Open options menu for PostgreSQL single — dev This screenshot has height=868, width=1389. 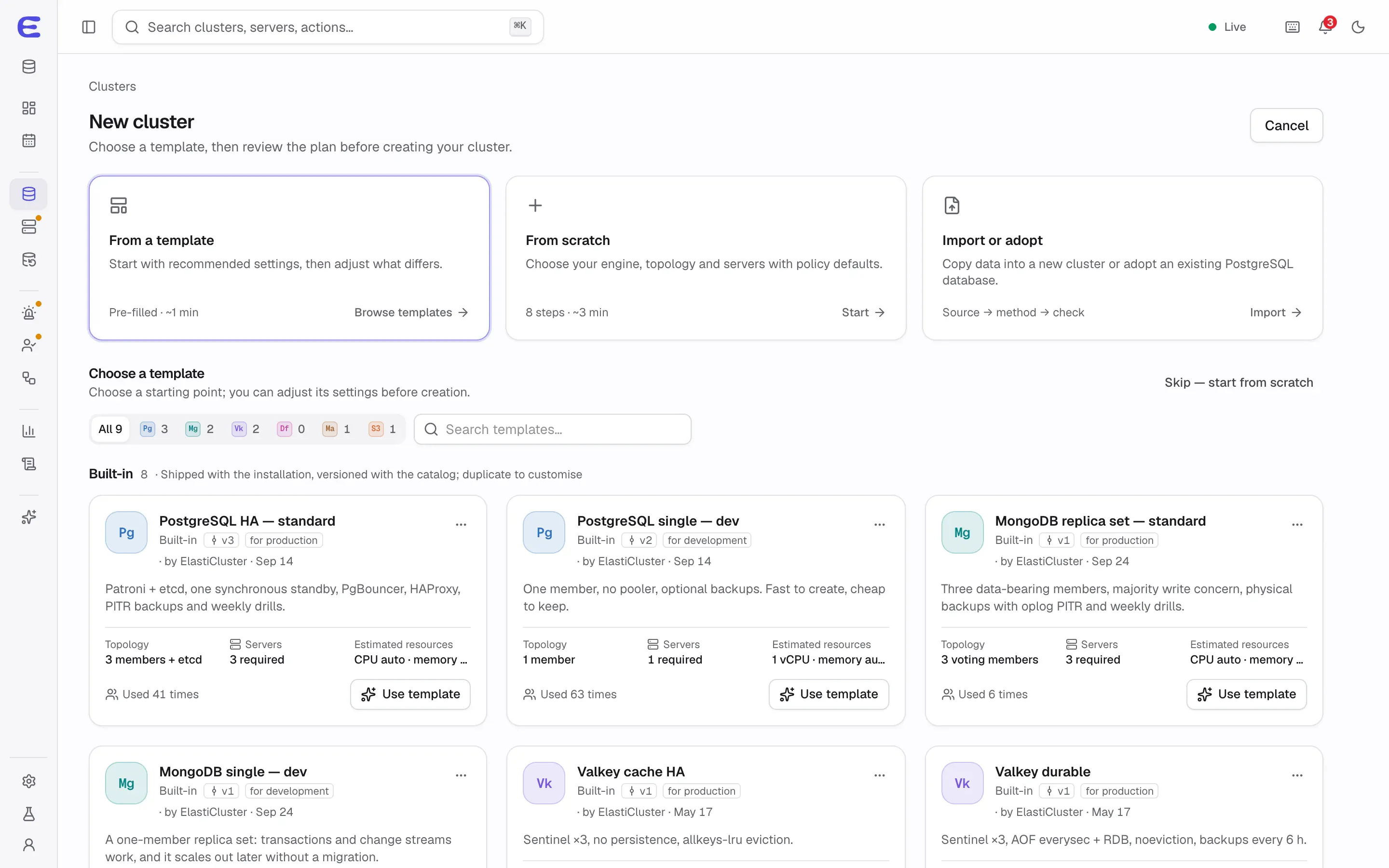(x=879, y=525)
